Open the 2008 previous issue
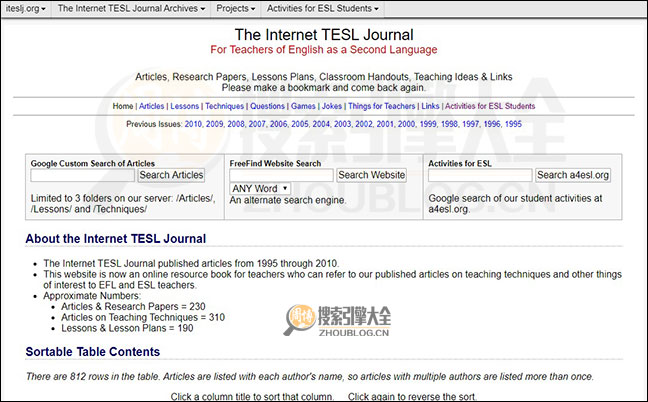The image size is (648, 402). tap(236, 124)
